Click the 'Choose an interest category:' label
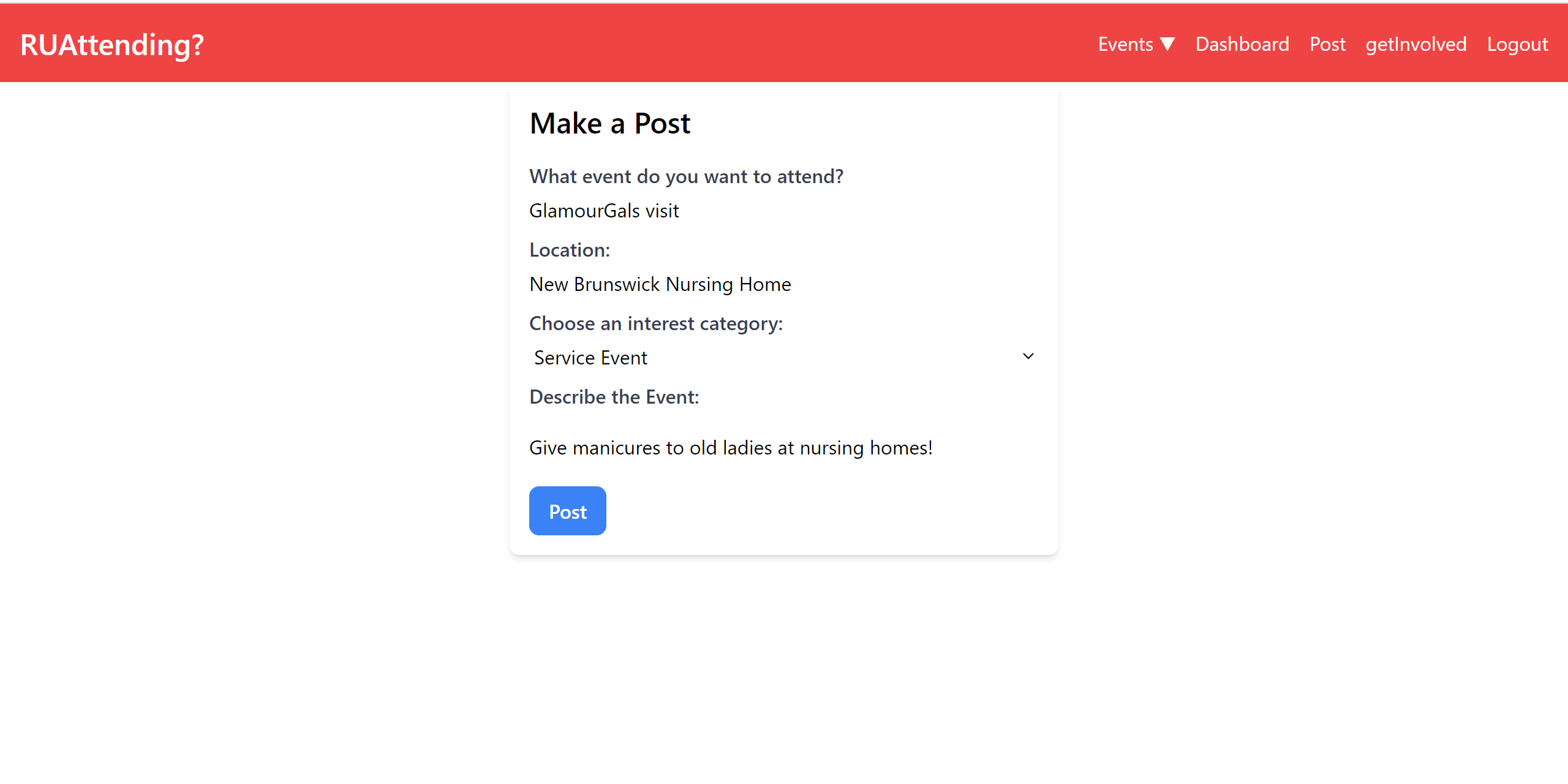 (x=655, y=323)
